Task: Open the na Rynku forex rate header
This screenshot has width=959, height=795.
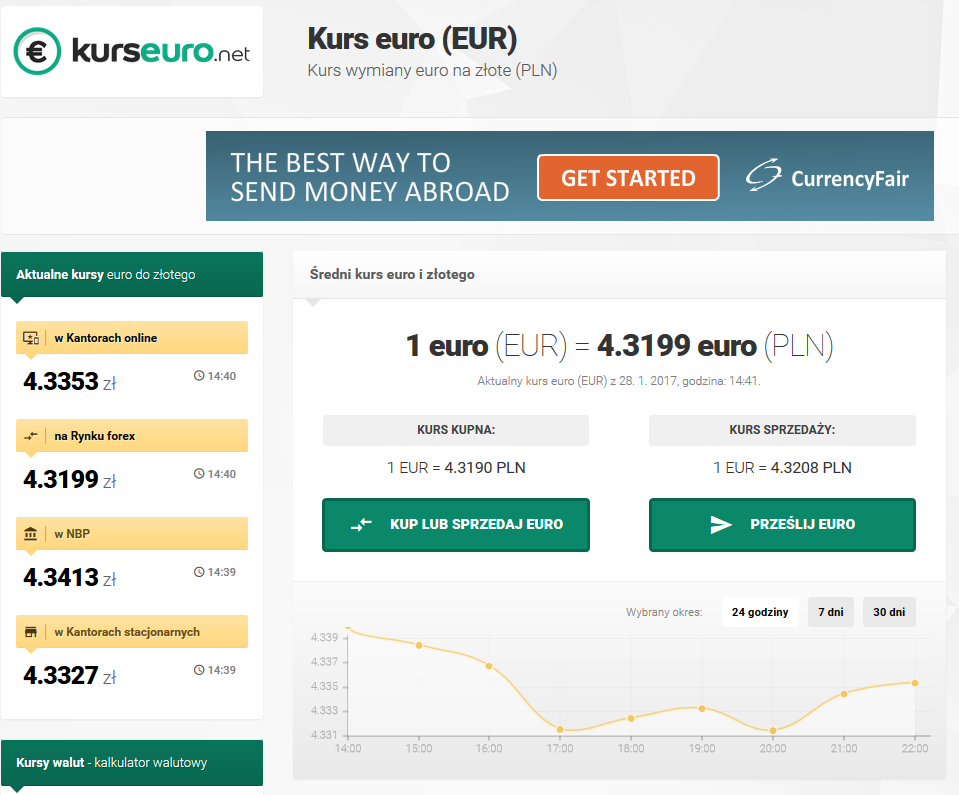Action: coord(132,436)
